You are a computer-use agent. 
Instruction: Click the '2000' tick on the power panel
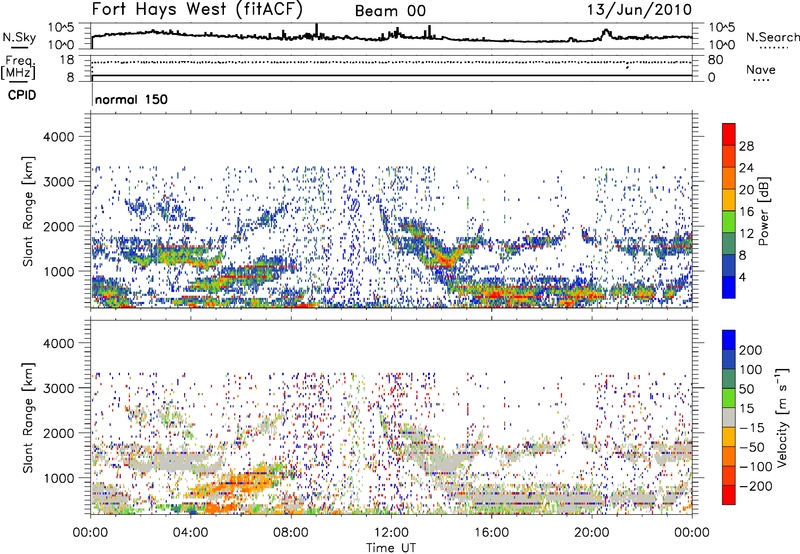[59, 226]
